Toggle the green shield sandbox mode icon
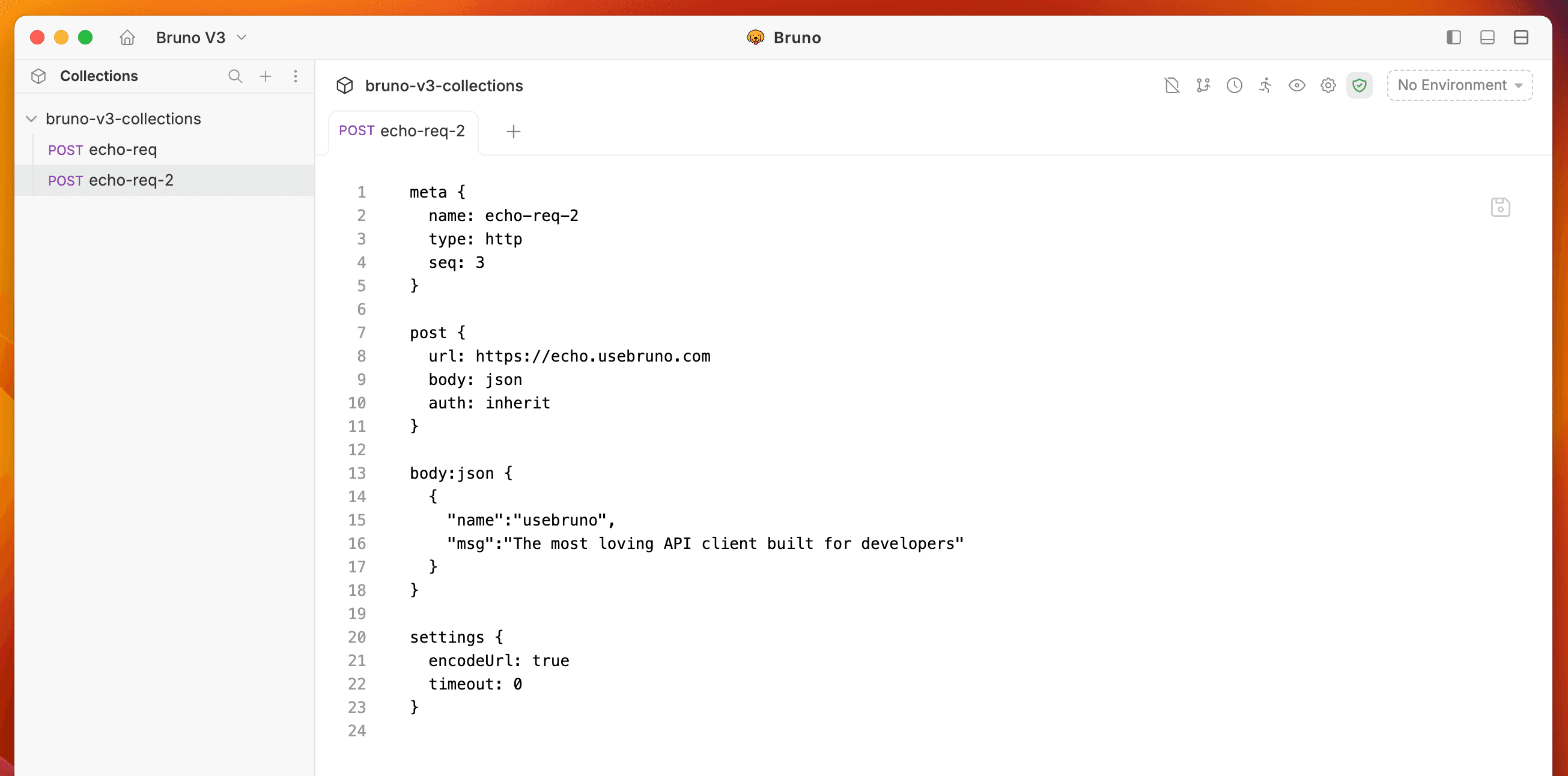1568x776 pixels. [1358, 85]
